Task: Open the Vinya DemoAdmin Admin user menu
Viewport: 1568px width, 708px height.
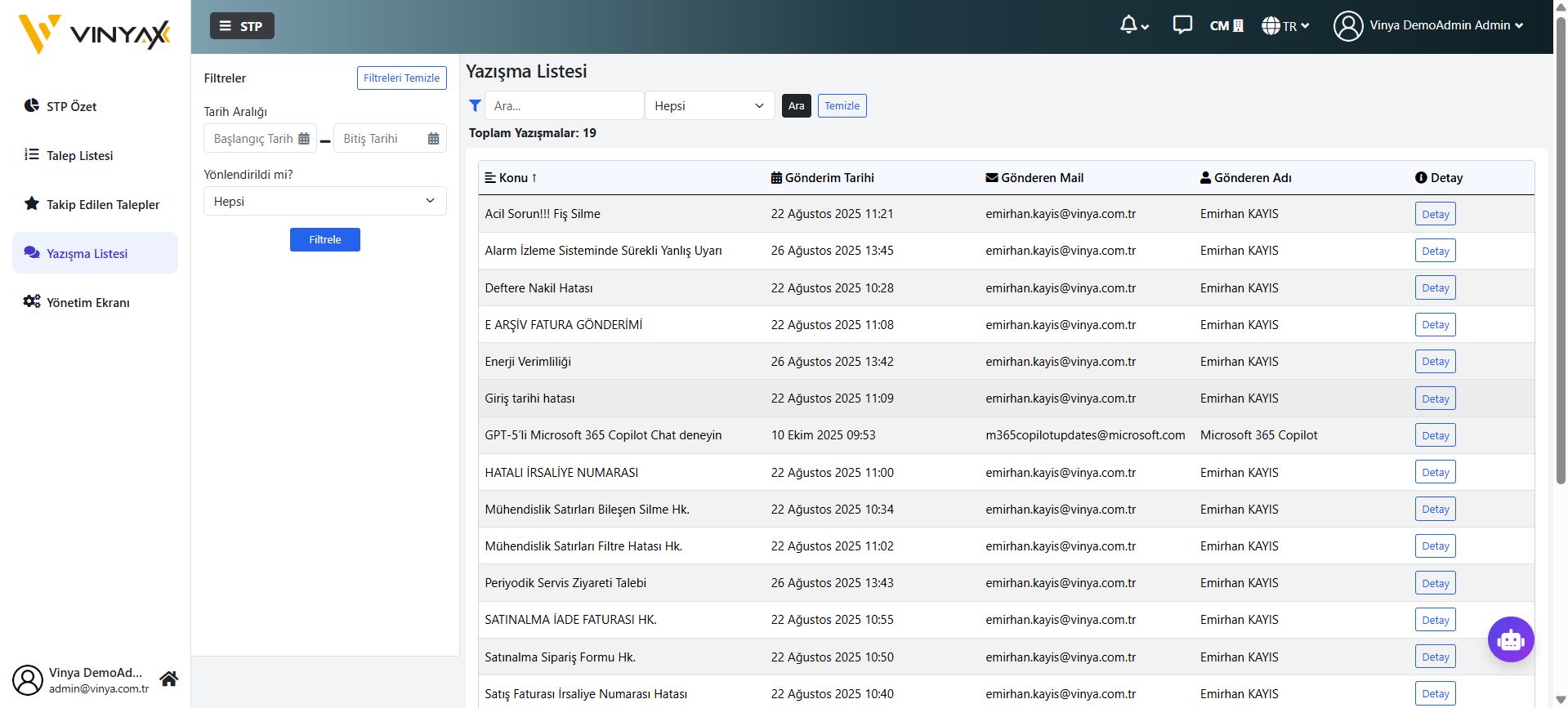Action: click(x=1427, y=25)
